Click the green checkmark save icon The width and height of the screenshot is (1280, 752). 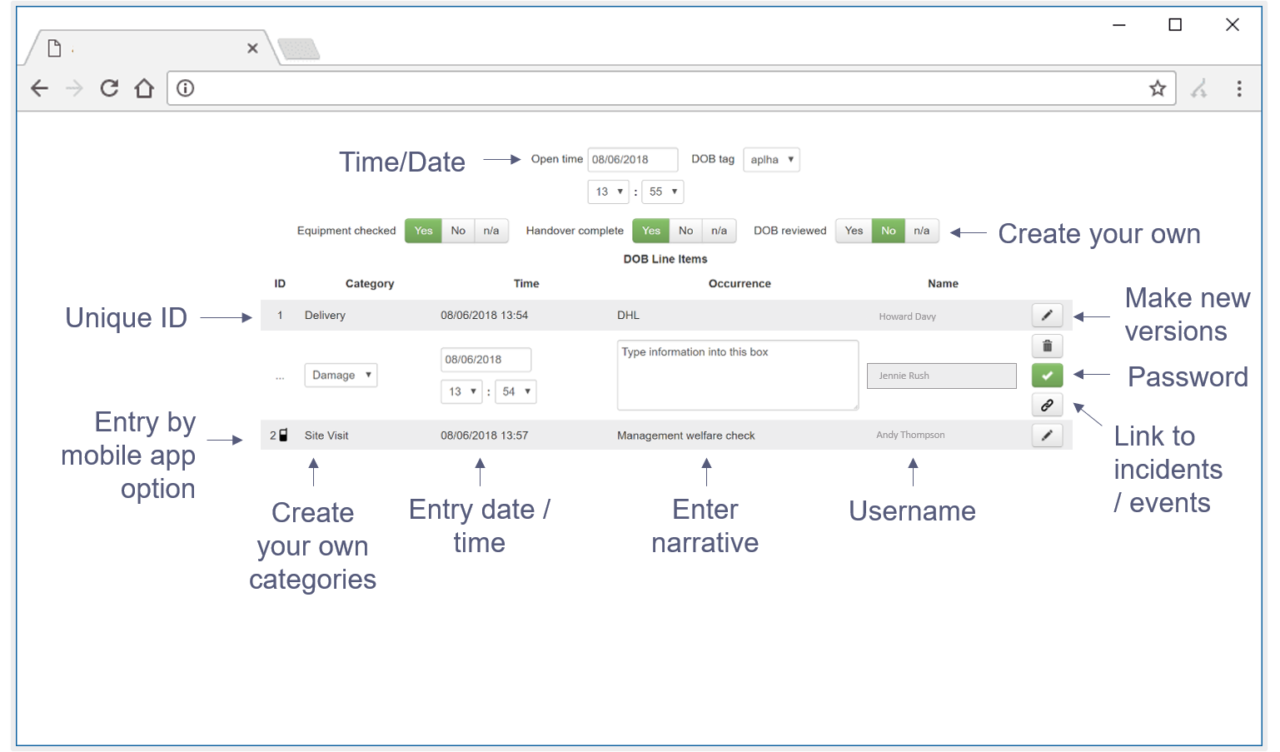click(1047, 376)
